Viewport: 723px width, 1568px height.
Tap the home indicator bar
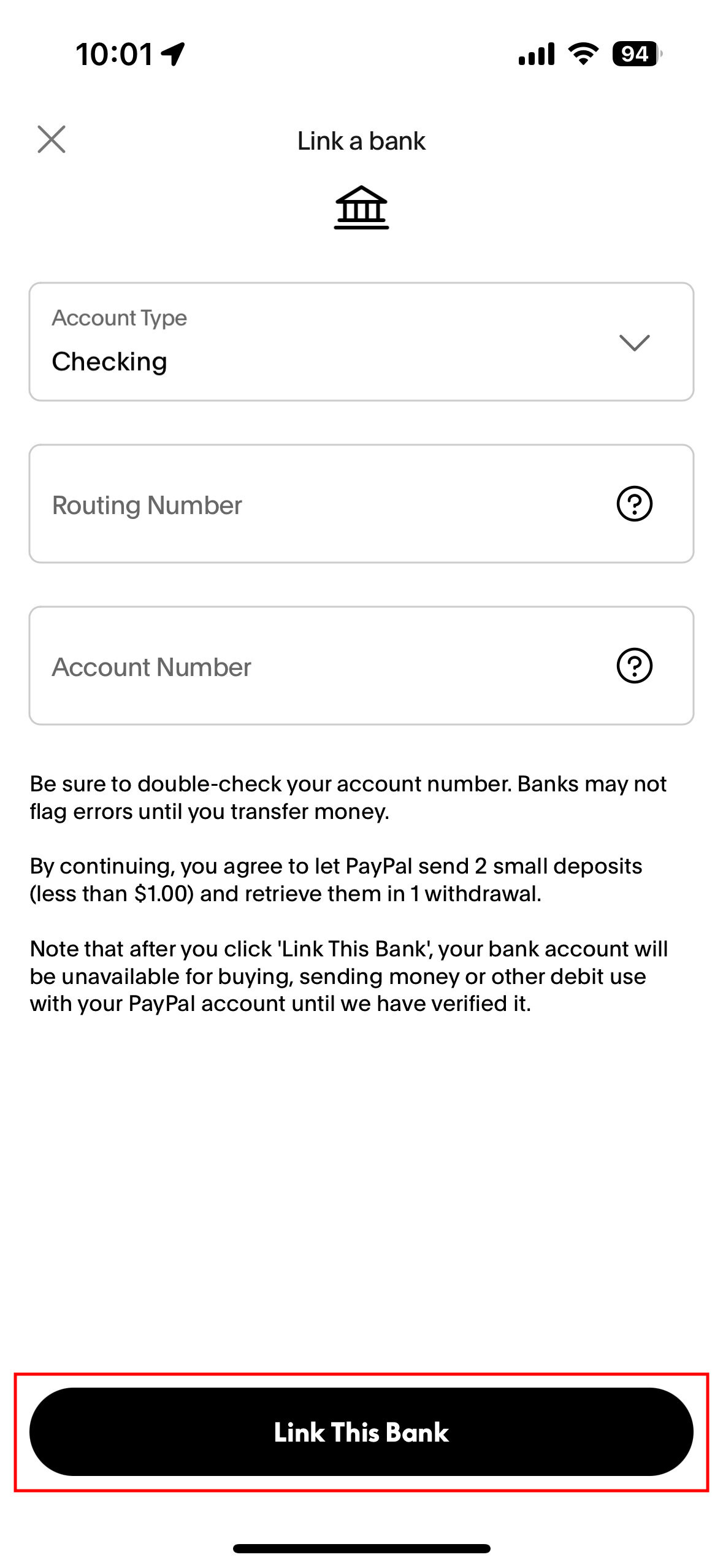point(361,1548)
